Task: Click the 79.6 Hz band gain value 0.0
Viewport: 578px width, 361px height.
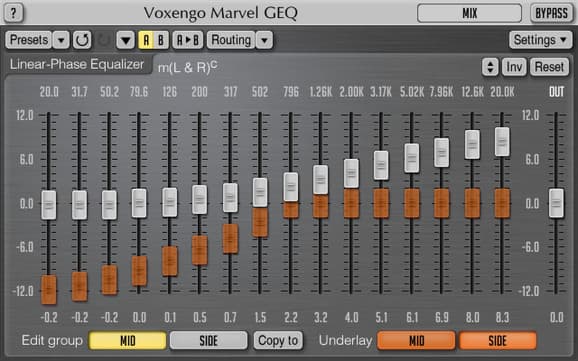Action: pos(139,317)
